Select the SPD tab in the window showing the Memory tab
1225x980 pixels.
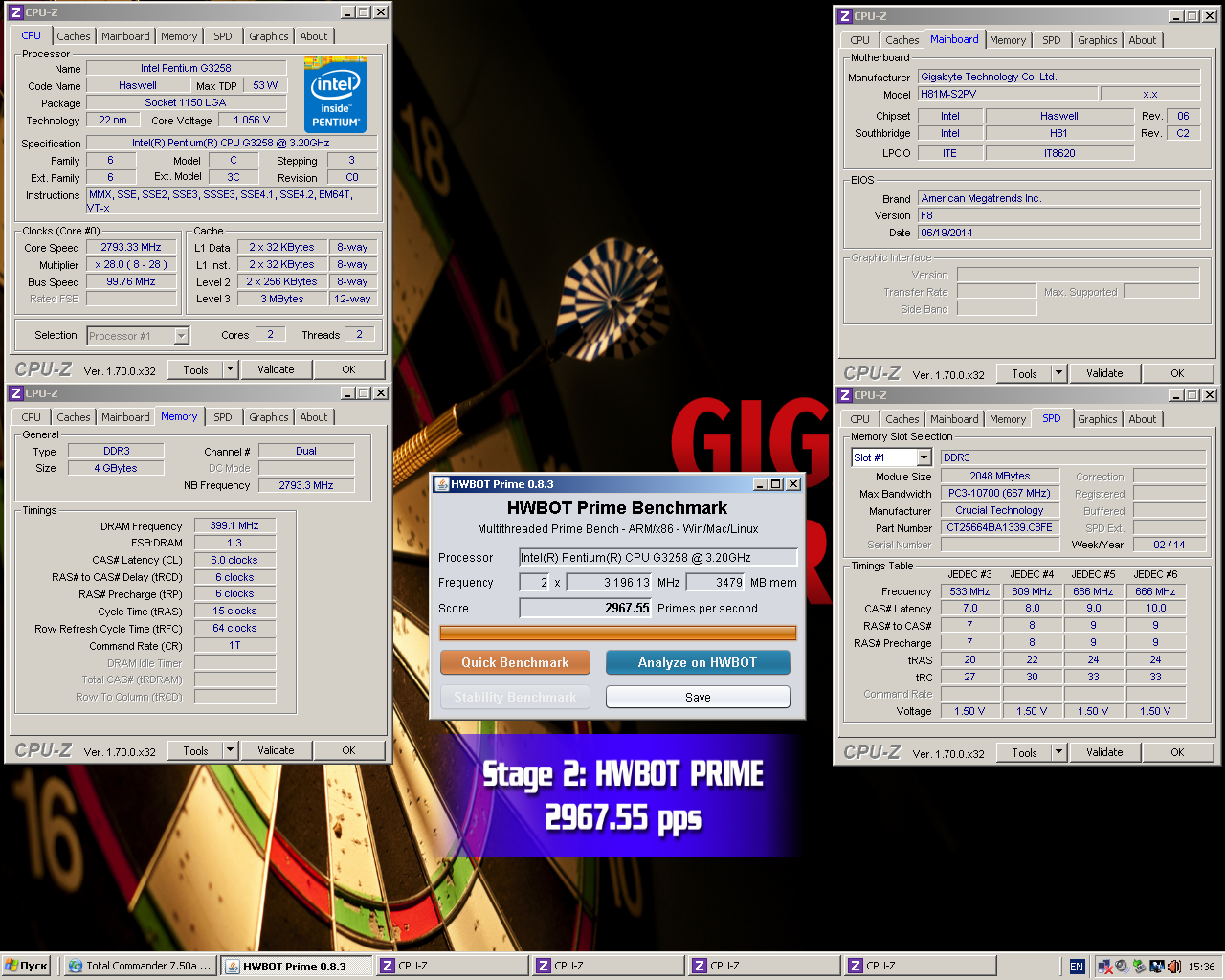(222, 417)
